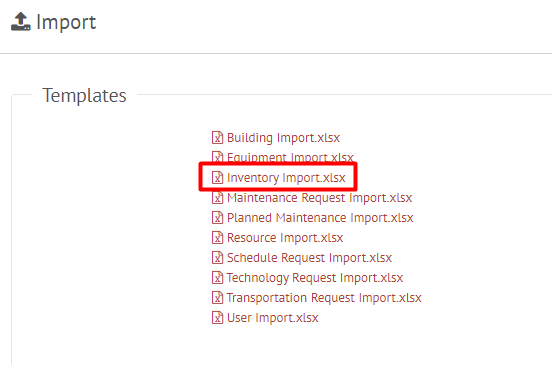Image resolution: width=552 pixels, height=365 pixels.
Task: Download Equipment Import.xlsx template
Action: point(290,157)
